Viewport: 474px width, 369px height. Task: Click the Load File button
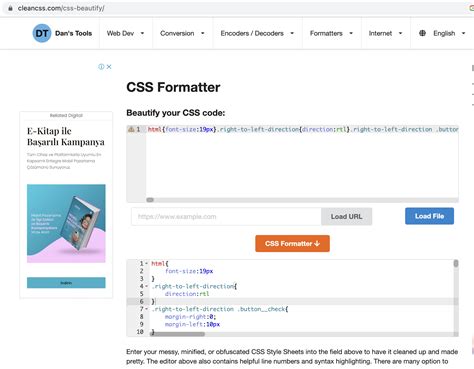click(x=429, y=216)
